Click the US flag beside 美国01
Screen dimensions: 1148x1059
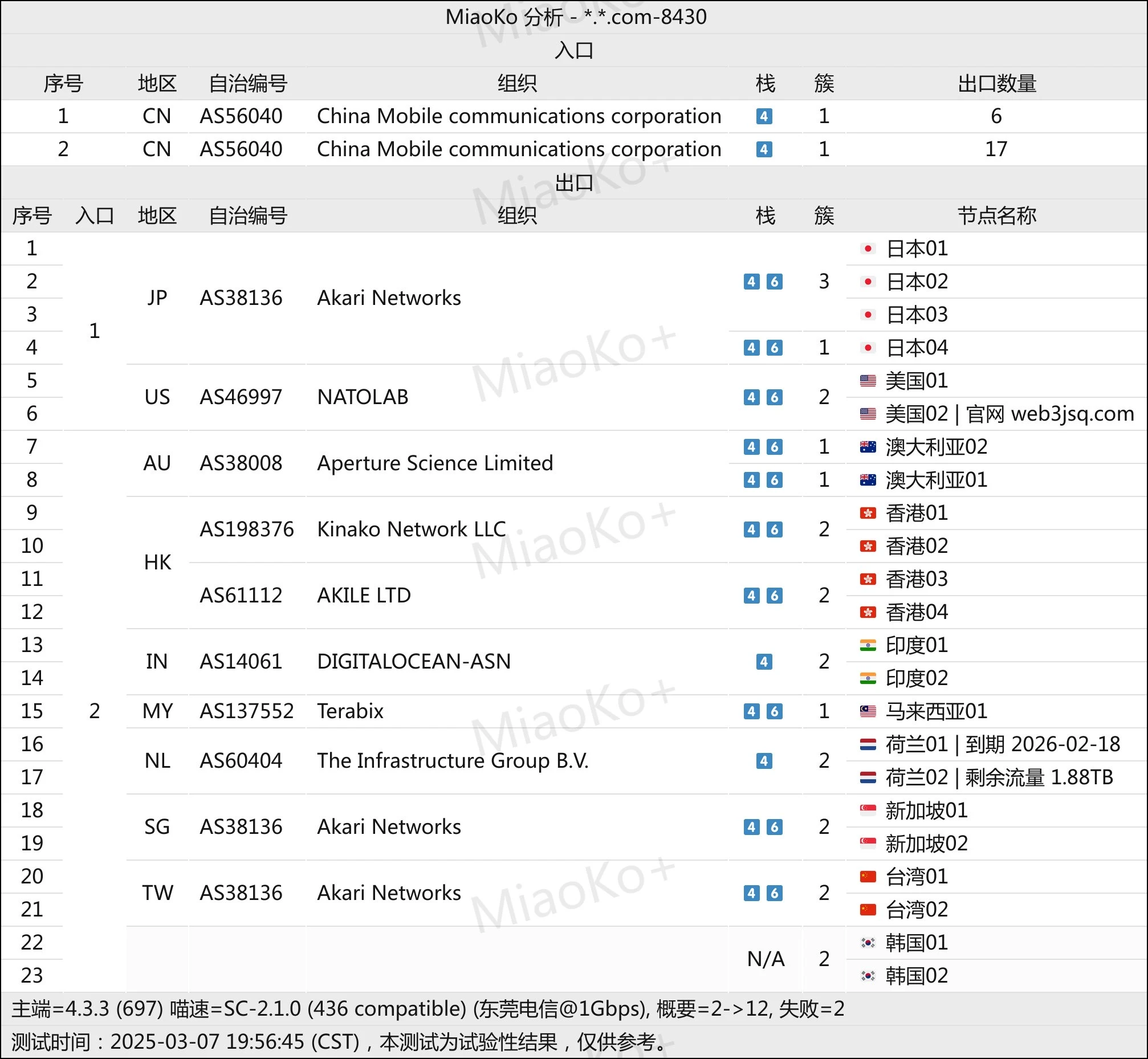(x=868, y=381)
